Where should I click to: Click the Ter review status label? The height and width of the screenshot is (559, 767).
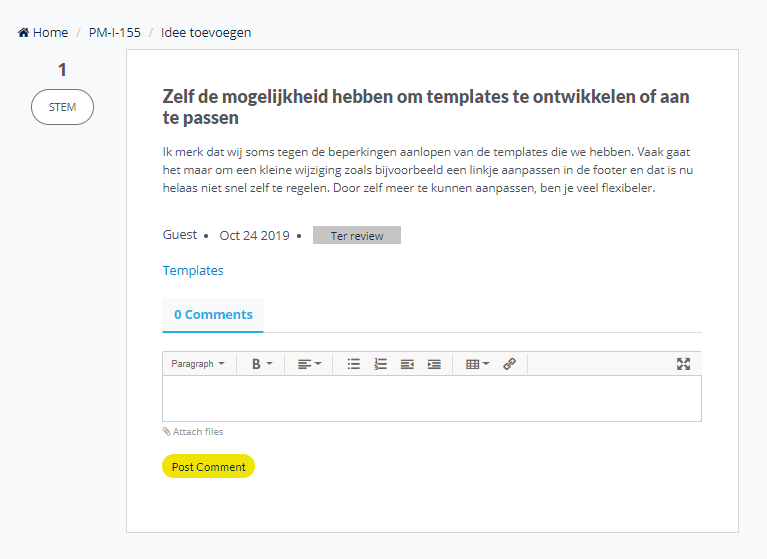click(357, 235)
